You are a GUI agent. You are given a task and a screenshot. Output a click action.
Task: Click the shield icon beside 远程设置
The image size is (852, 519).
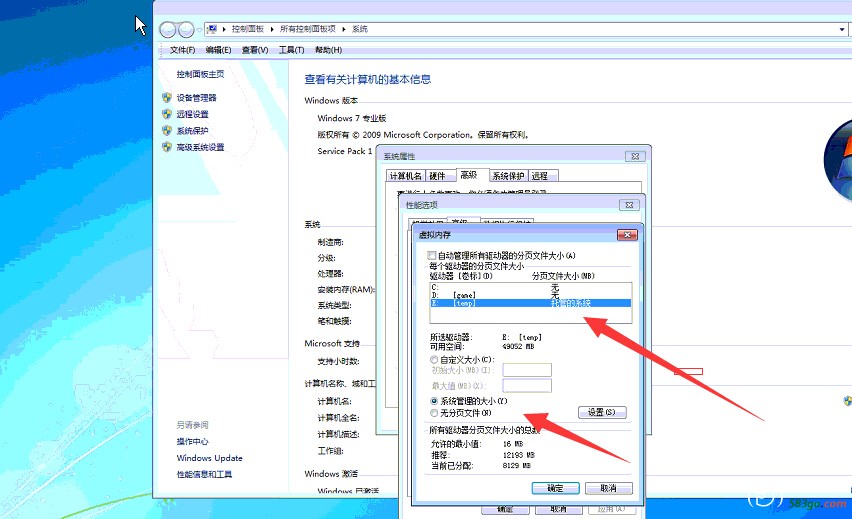click(x=167, y=114)
